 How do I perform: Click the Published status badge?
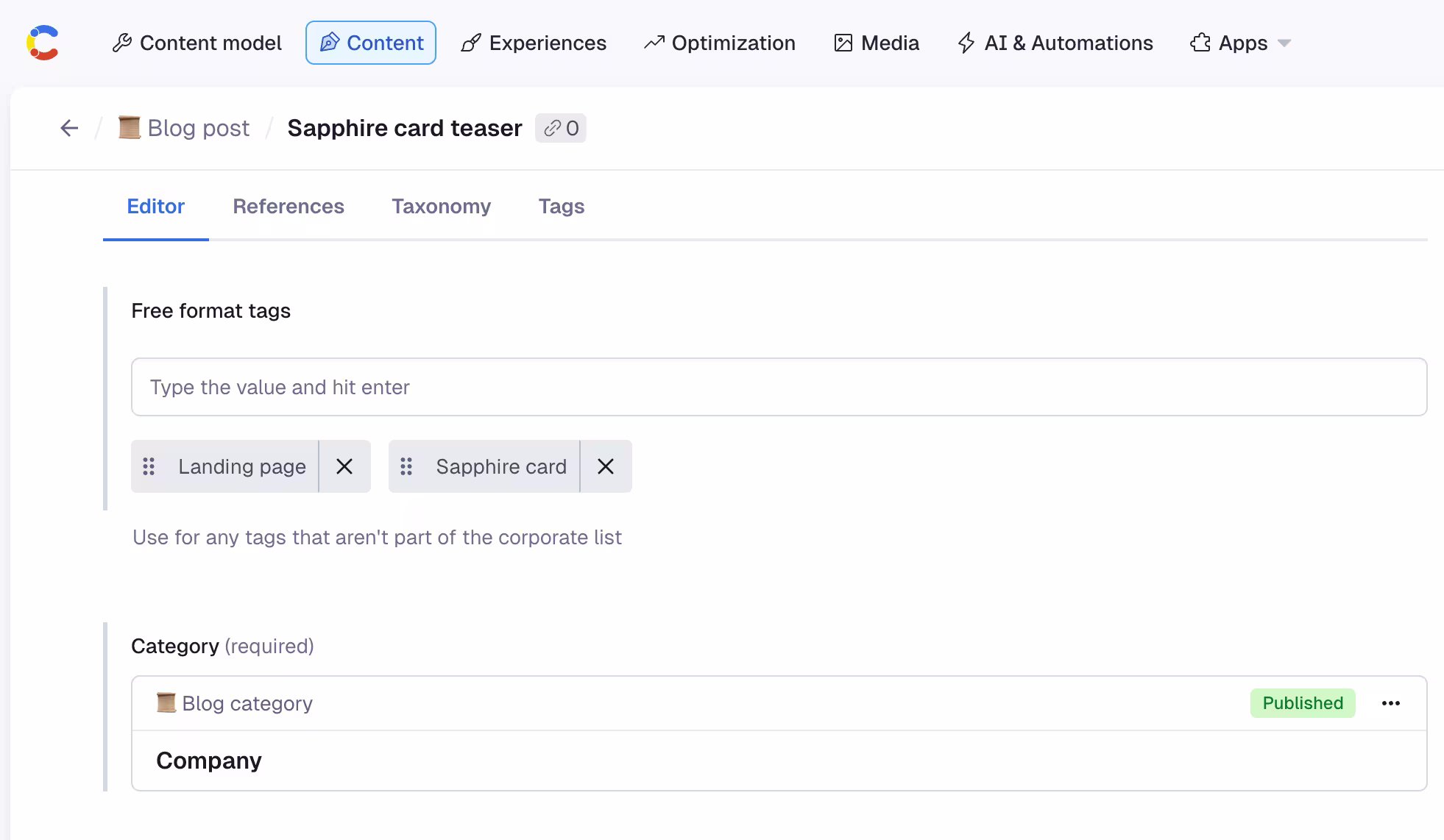[x=1303, y=703]
